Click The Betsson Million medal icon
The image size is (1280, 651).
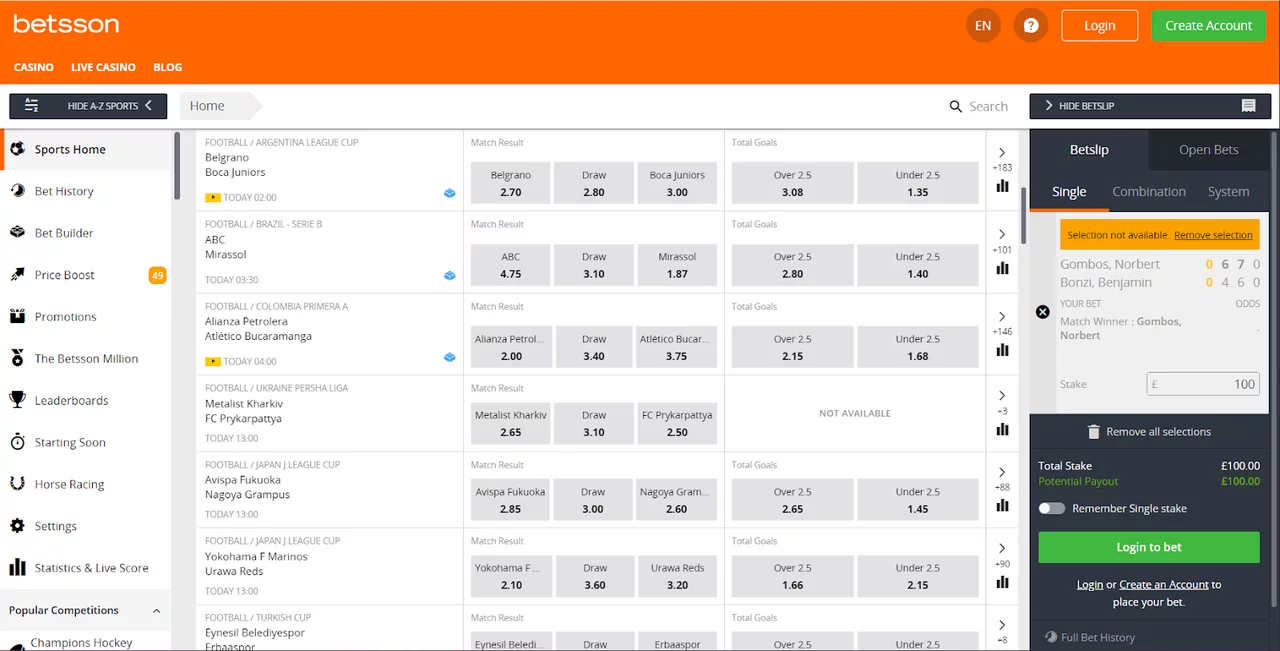coord(17,358)
